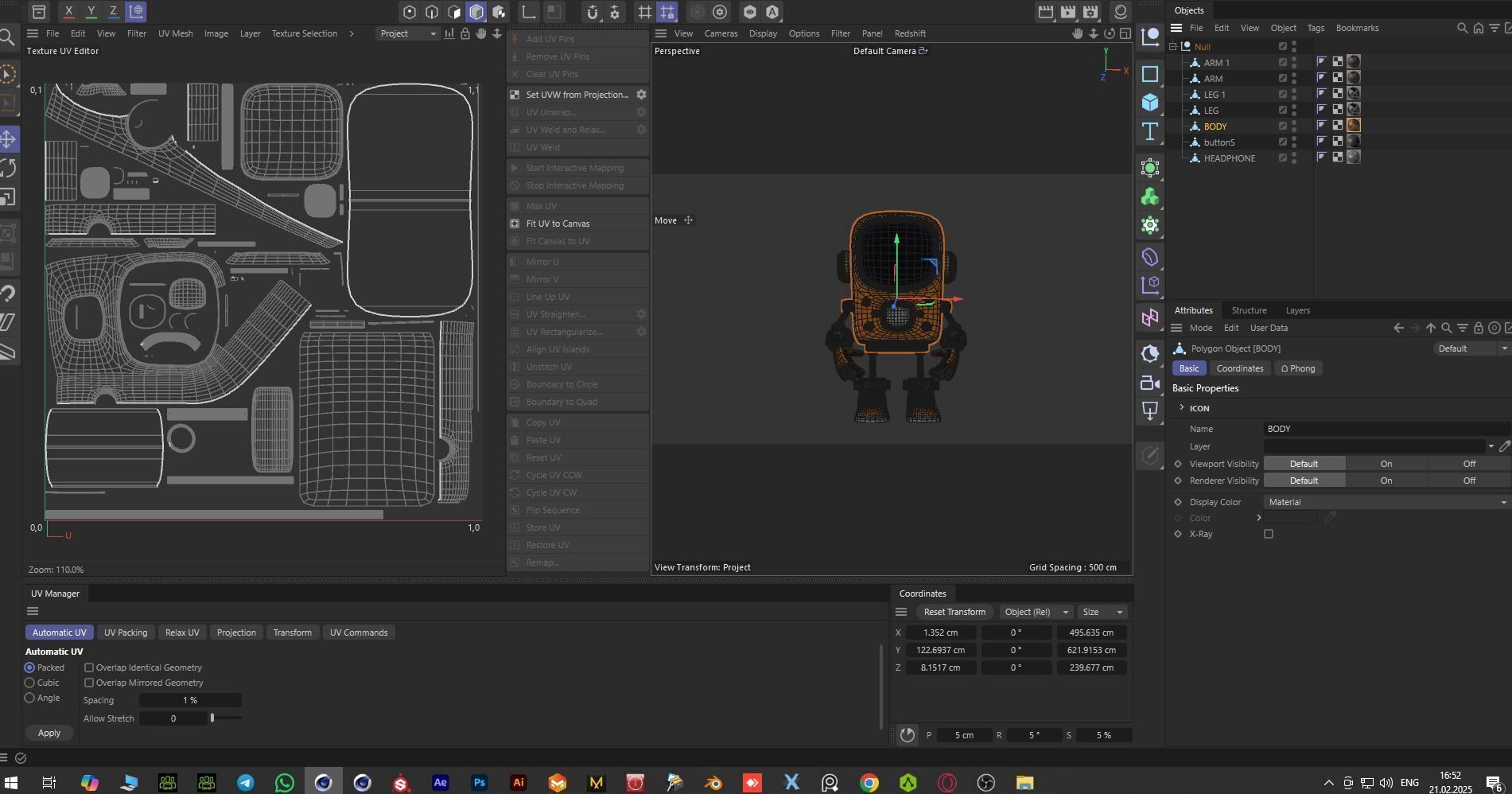Click the Apply button

tap(49, 733)
